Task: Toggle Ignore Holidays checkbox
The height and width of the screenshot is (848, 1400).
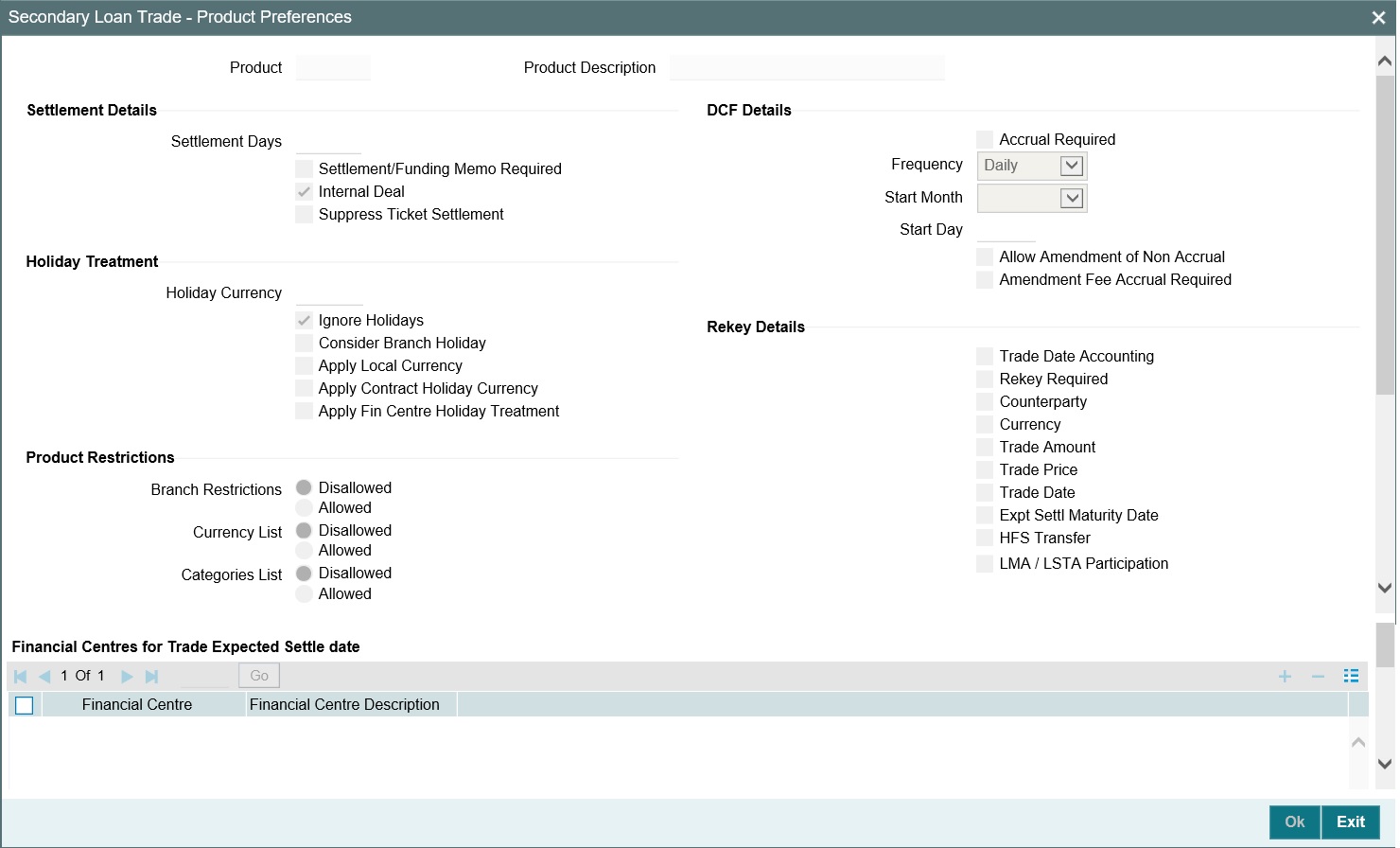Action: (x=304, y=321)
